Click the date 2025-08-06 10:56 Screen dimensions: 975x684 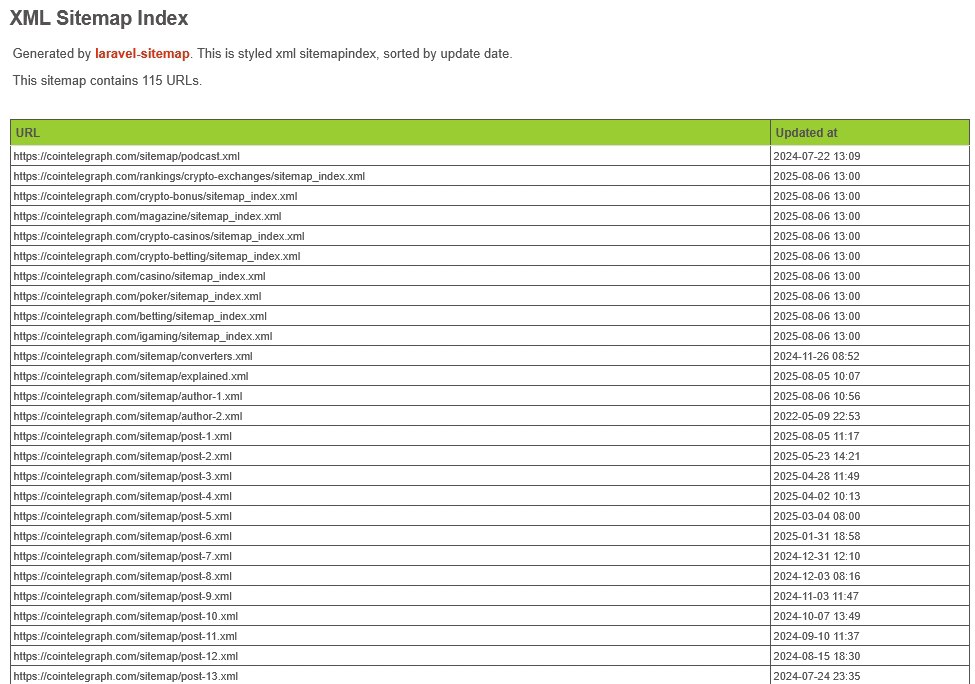pyautogui.click(x=816, y=395)
